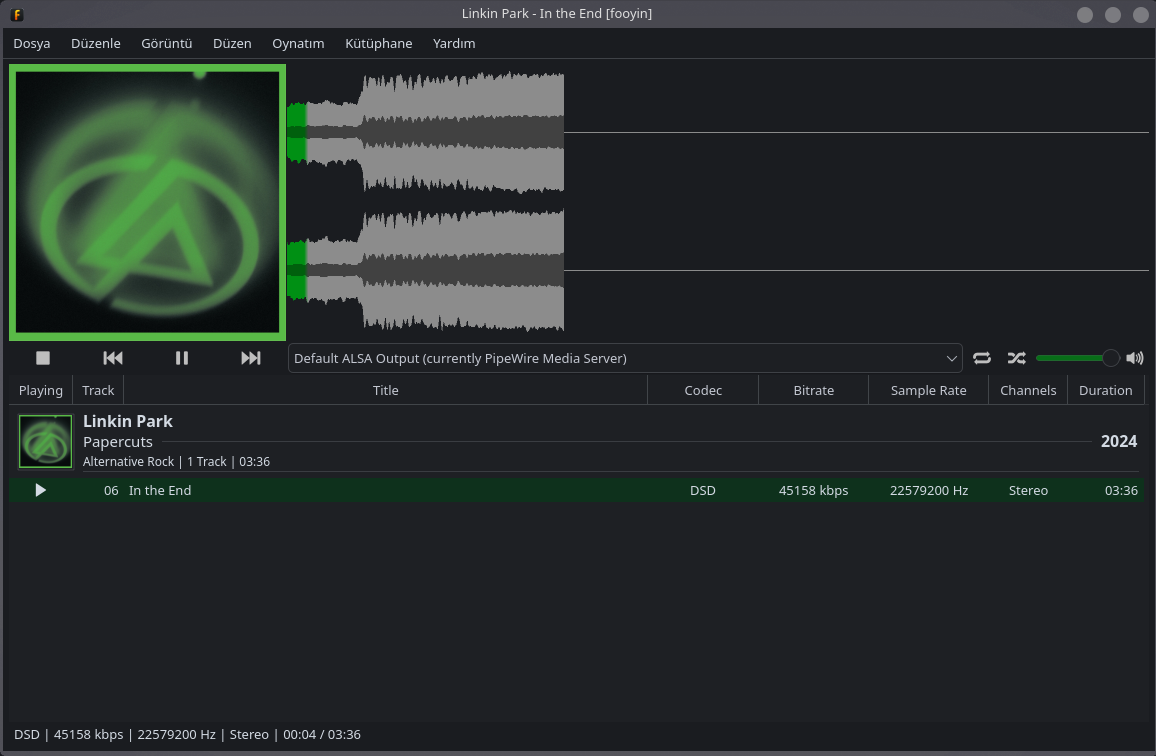1156x756 pixels.
Task: Click the album year "2024"
Action: (x=1118, y=441)
